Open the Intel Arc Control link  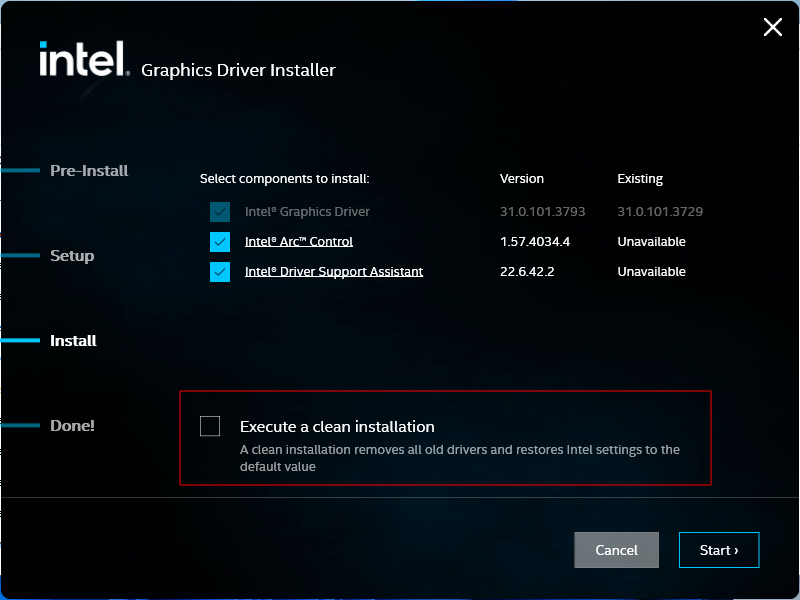296,241
